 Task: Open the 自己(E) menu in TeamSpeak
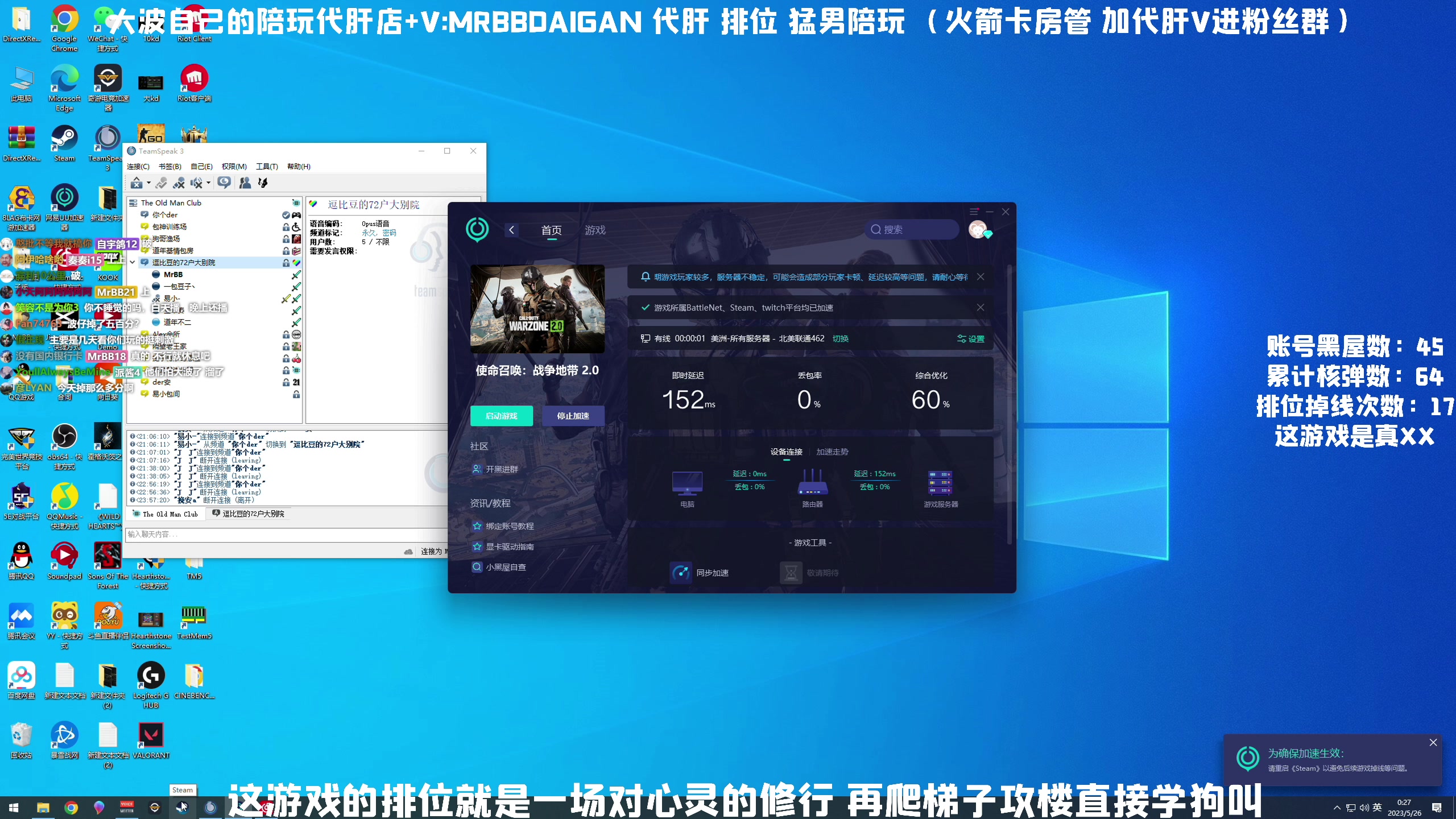[201, 167]
